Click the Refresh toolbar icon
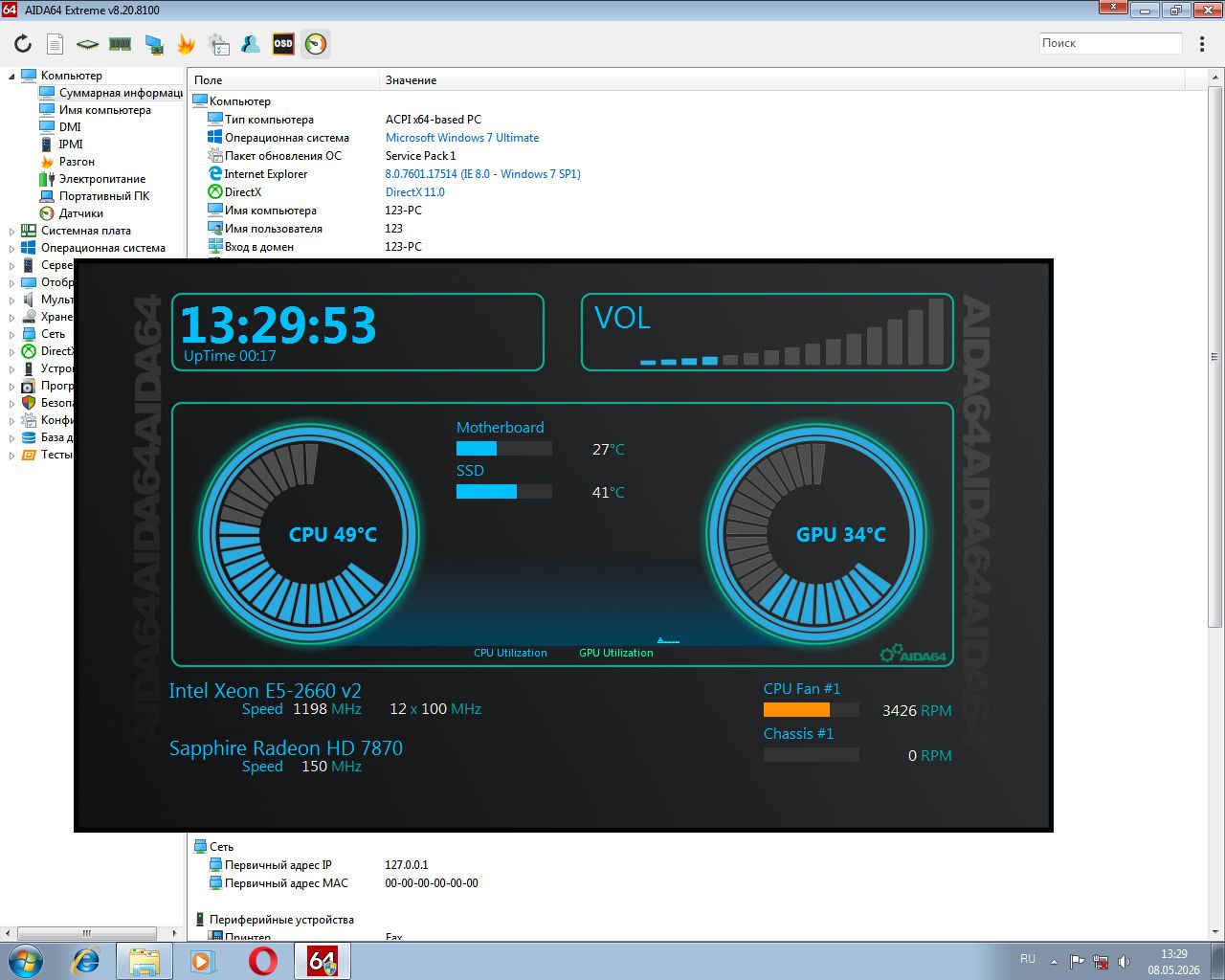1225x980 pixels. [23, 44]
